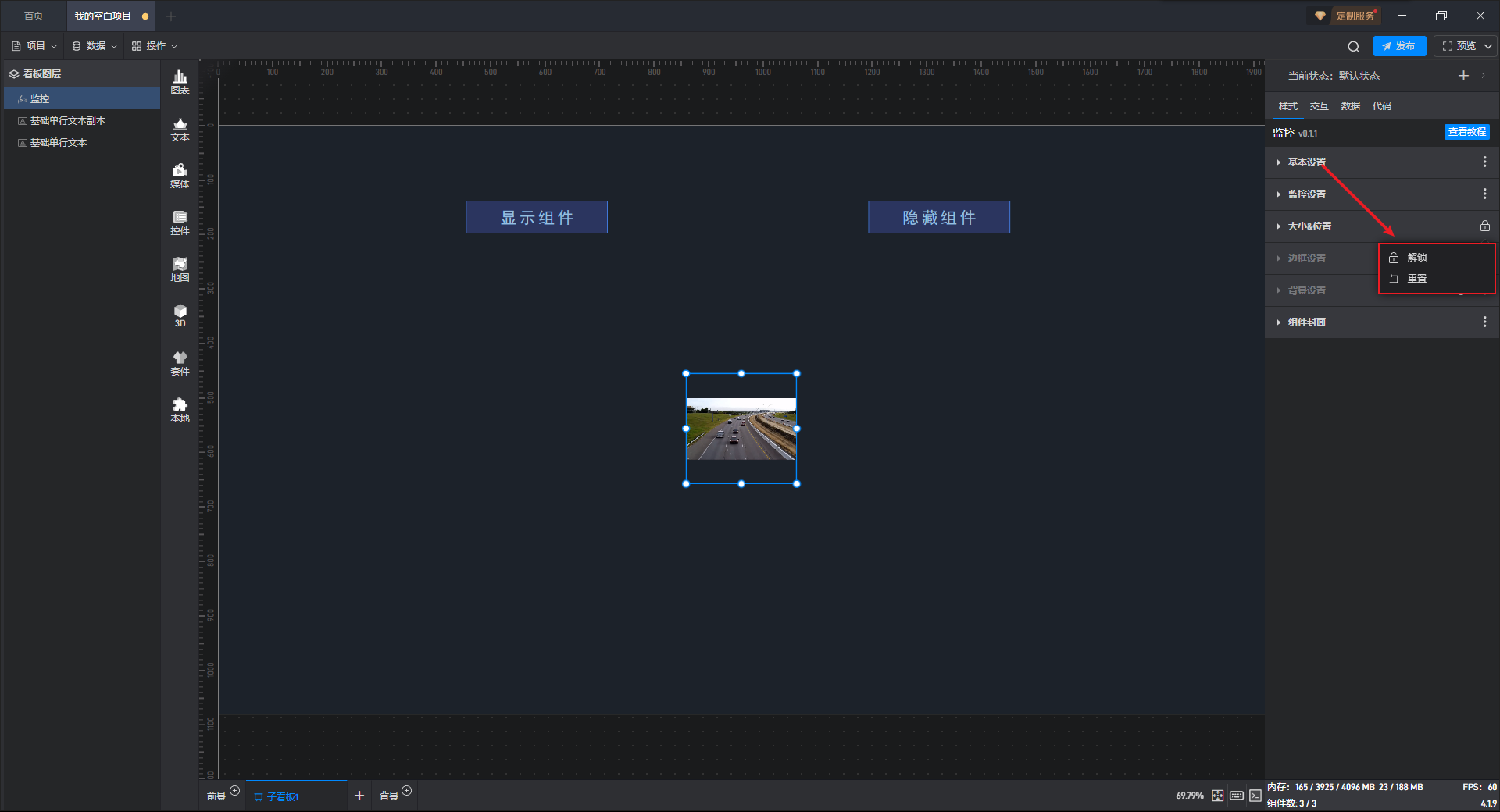Choose 重置 from the popup menu

pos(1437,279)
